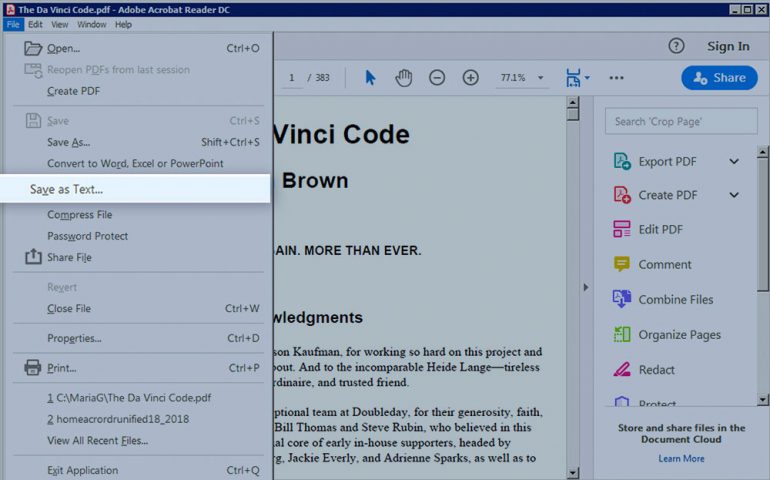Click tools pane scrollbar down arrow
The width and height of the screenshot is (770, 480).
[x=763, y=400]
